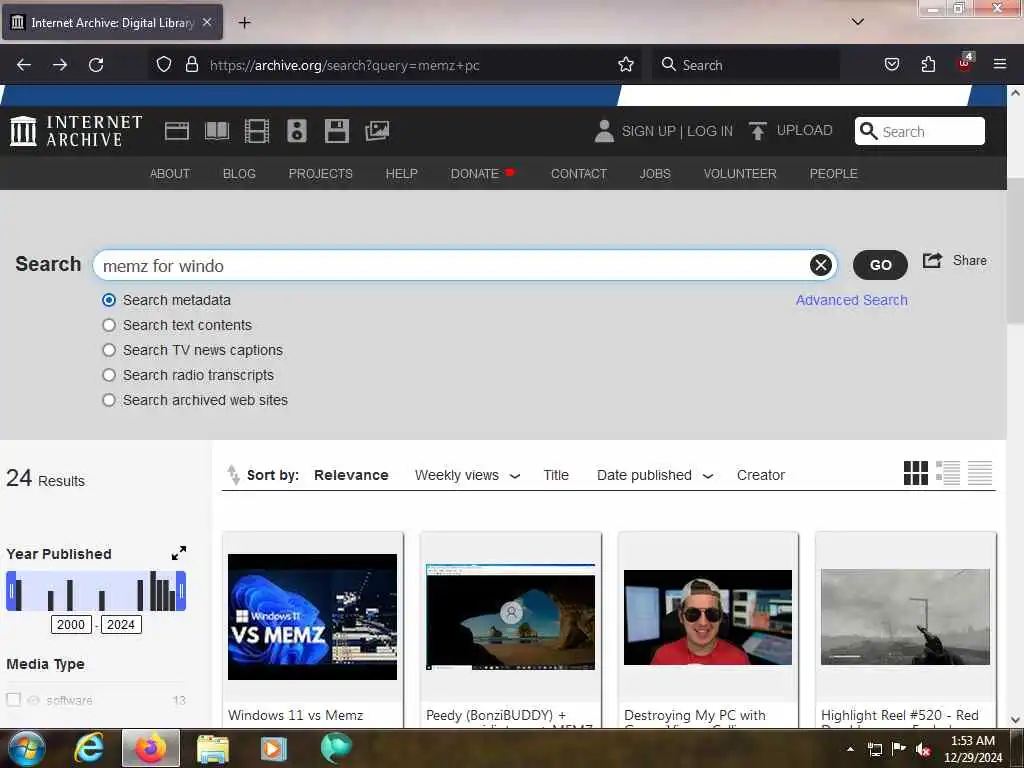1024x768 pixels.
Task: Open the HELP menu item
Action: point(401,174)
